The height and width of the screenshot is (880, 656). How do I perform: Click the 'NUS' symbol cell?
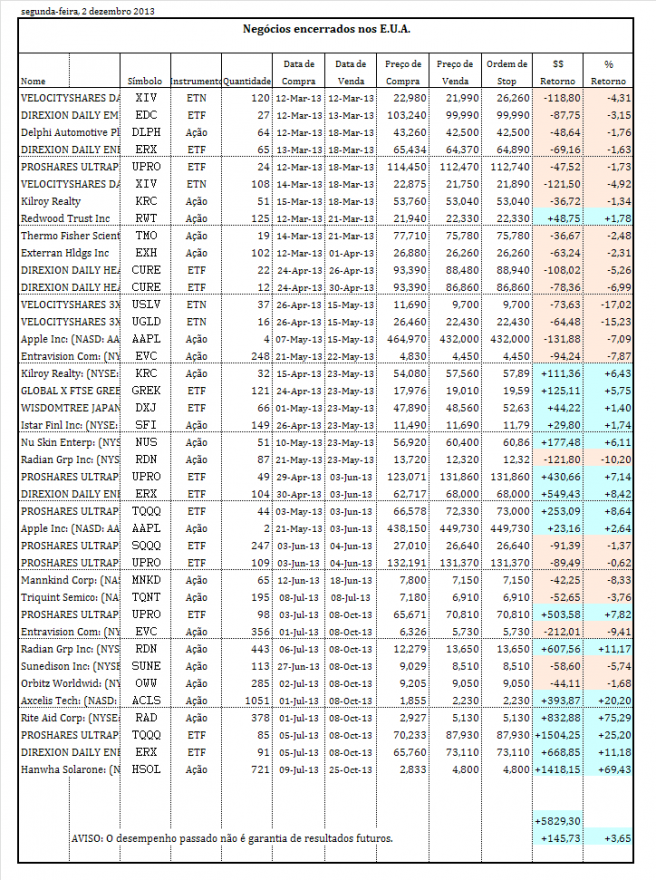coord(146,442)
